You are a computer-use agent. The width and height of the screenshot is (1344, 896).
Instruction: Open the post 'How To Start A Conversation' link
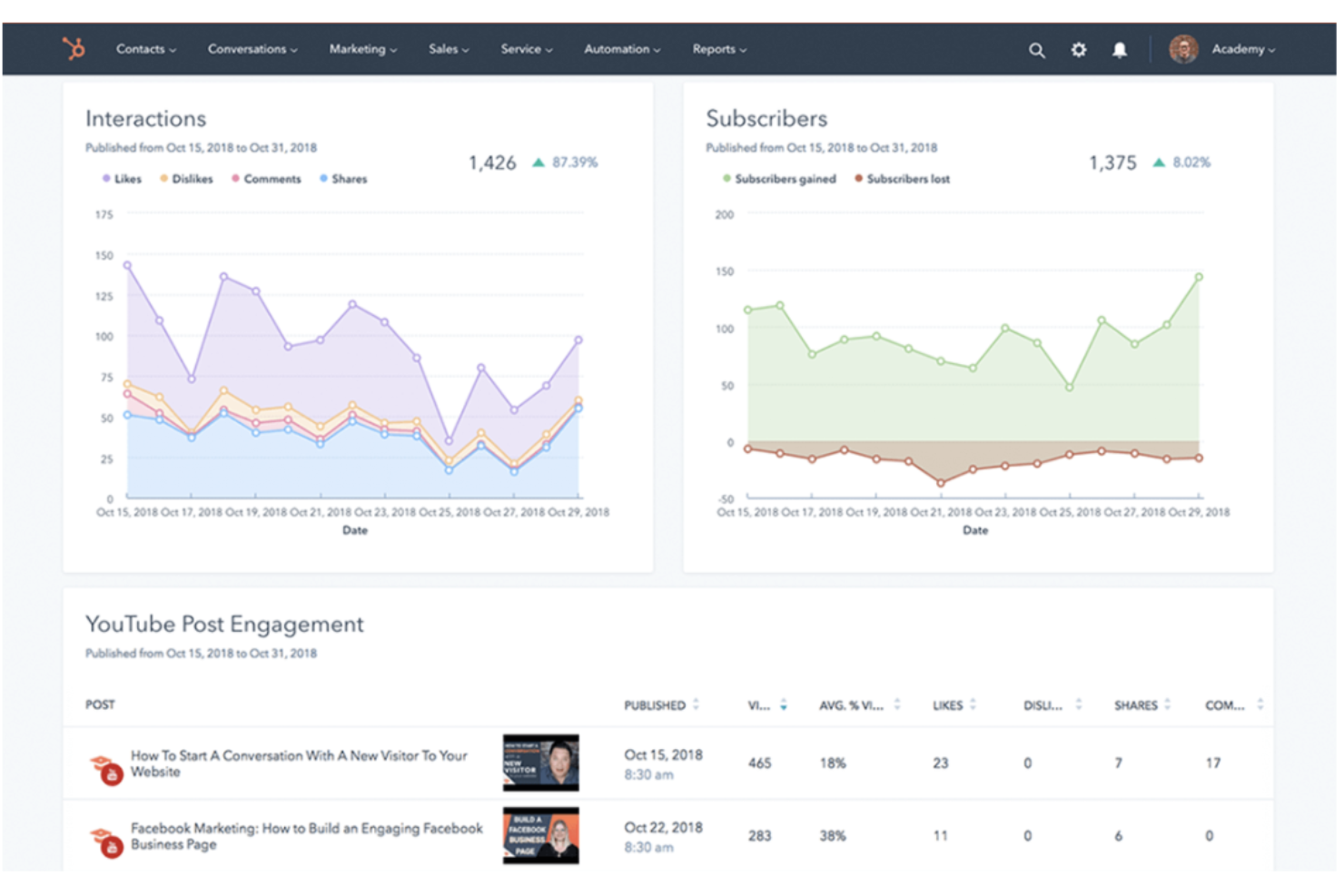click(298, 763)
